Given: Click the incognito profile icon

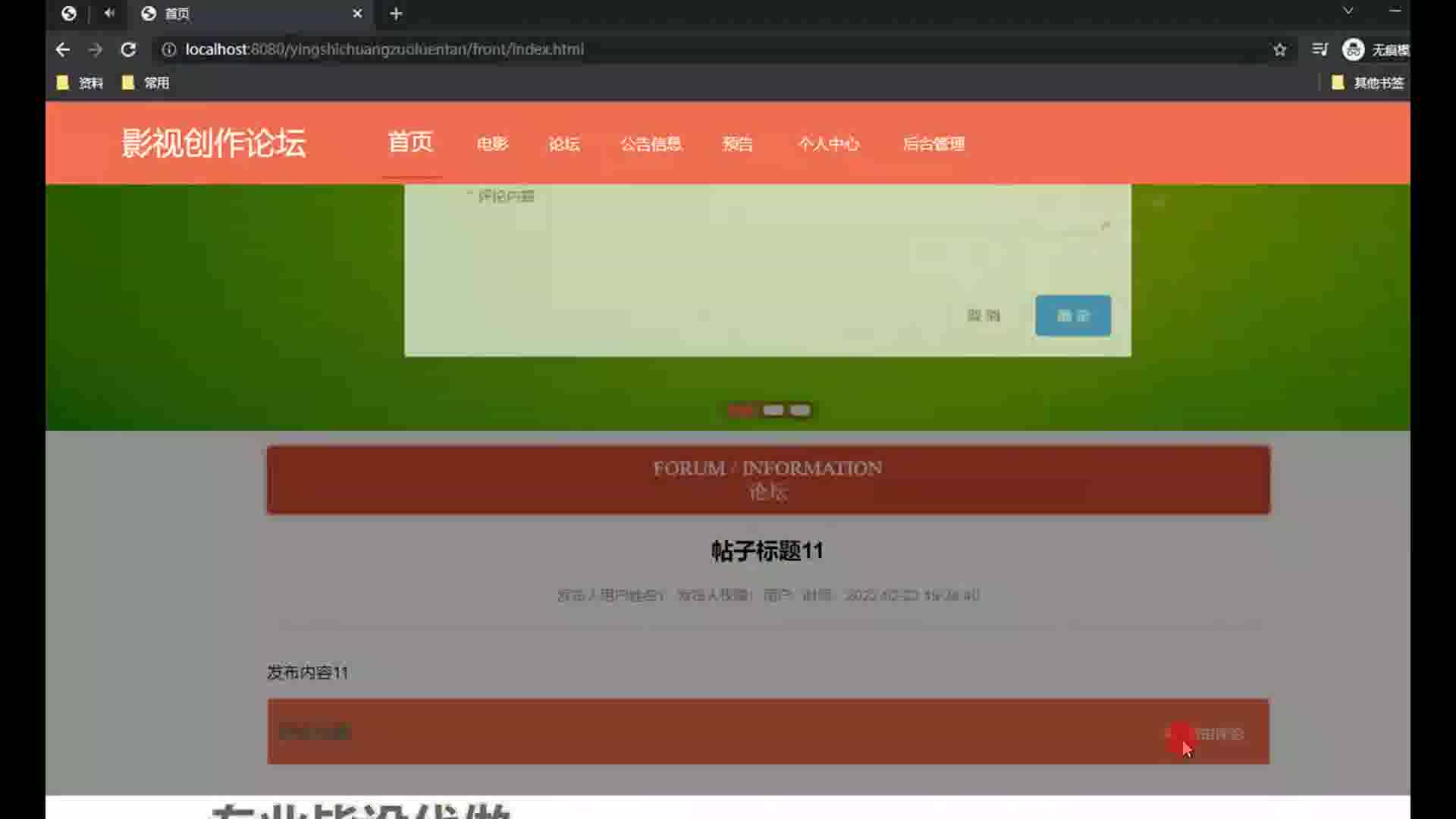Looking at the screenshot, I should tap(1354, 50).
